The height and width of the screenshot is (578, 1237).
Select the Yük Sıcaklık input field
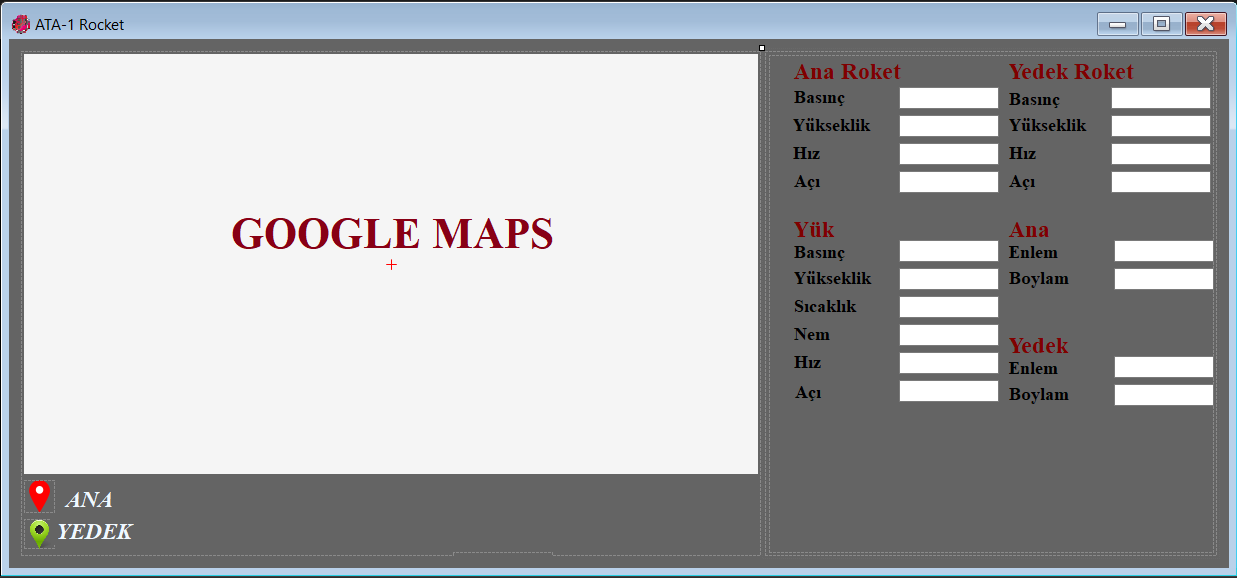[949, 307]
